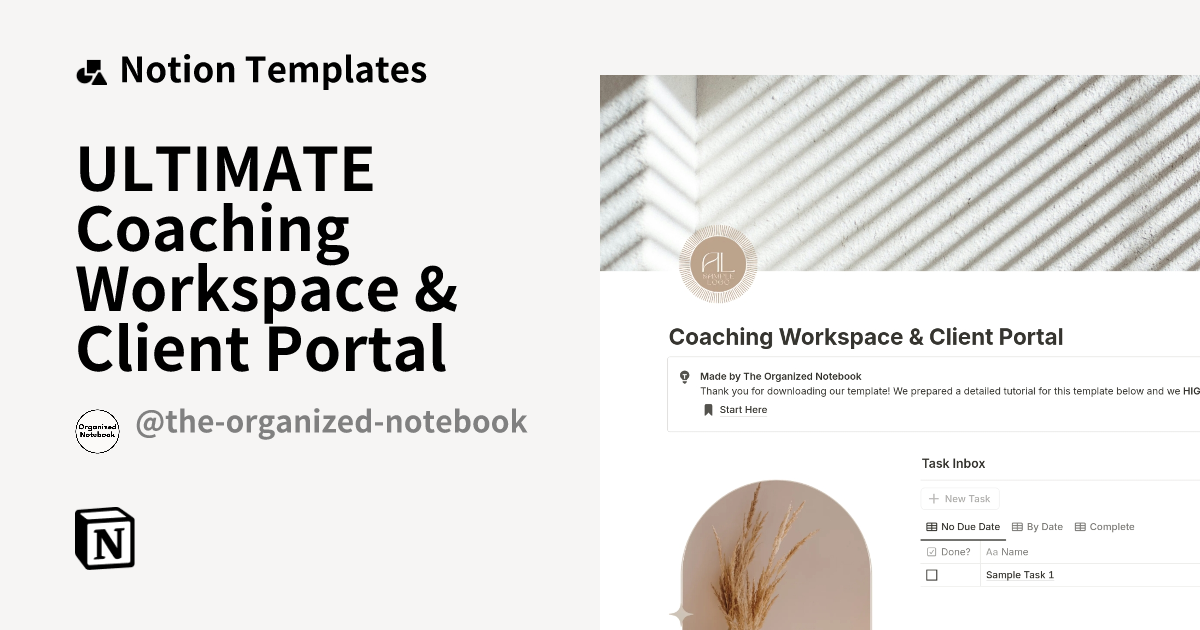The width and height of the screenshot is (1200, 630).
Task: Open the Complete tab
Action: 1105,526
